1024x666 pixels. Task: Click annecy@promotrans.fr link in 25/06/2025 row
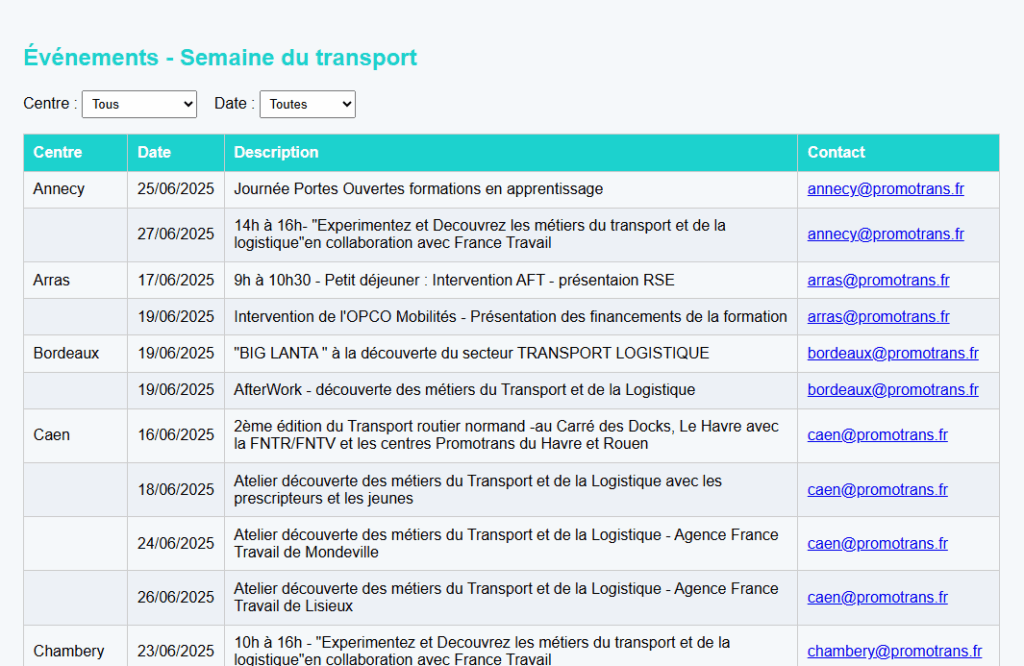pos(886,189)
